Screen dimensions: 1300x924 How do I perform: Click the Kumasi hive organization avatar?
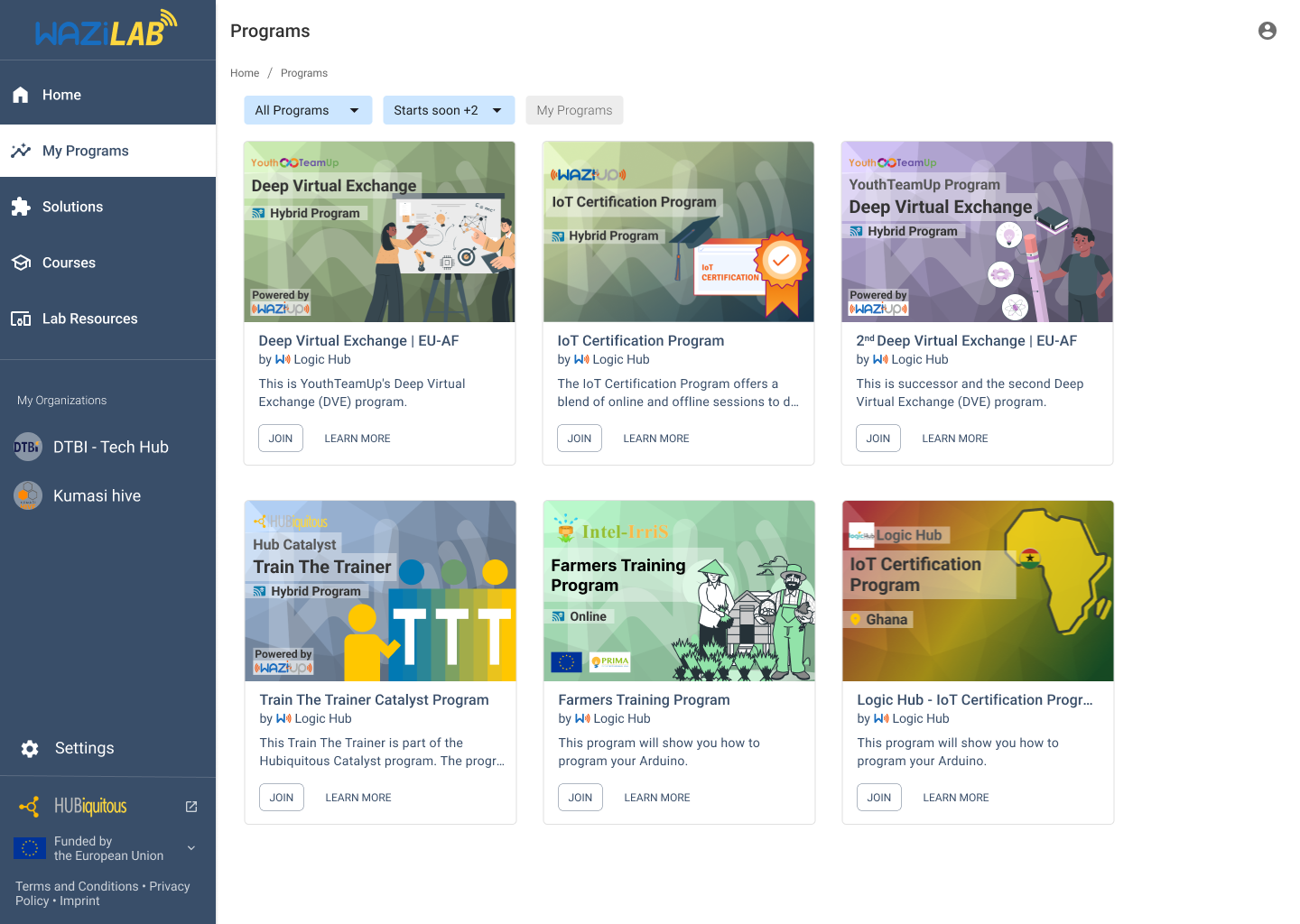pos(28,495)
